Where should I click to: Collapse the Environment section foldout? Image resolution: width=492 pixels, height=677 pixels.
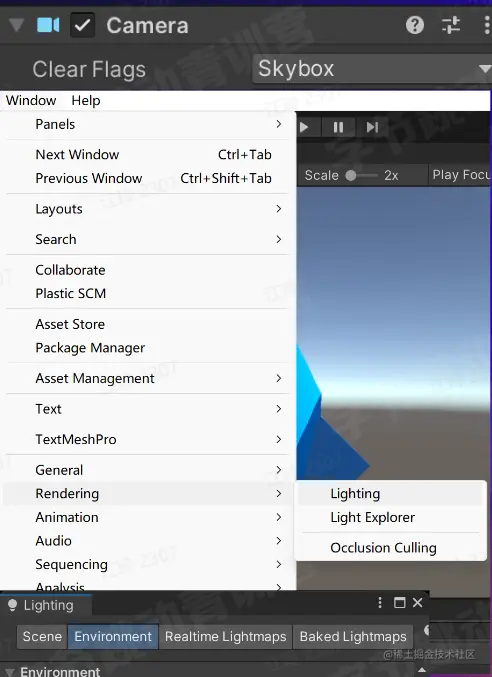(10, 672)
